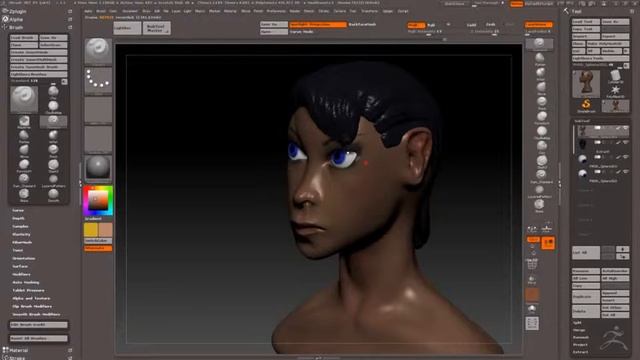Select yellow main color swatch
The width and height of the screenshot is (640, 360).
(91, 230)
